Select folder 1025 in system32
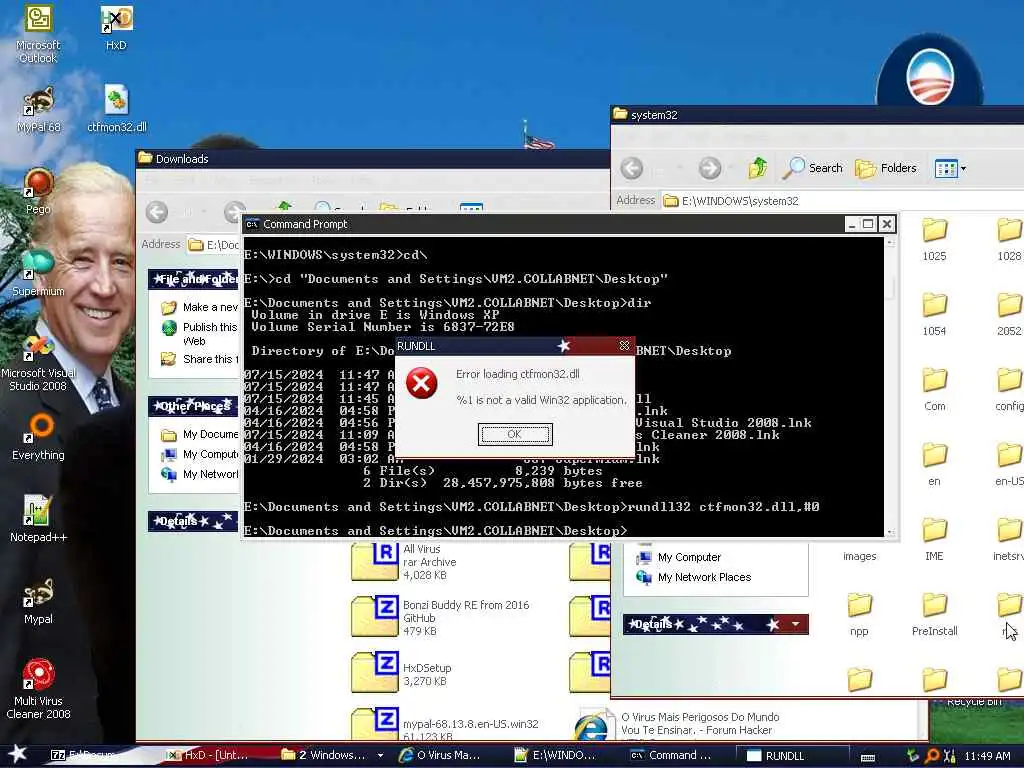The image size is (1024, 768). [935, 240]
